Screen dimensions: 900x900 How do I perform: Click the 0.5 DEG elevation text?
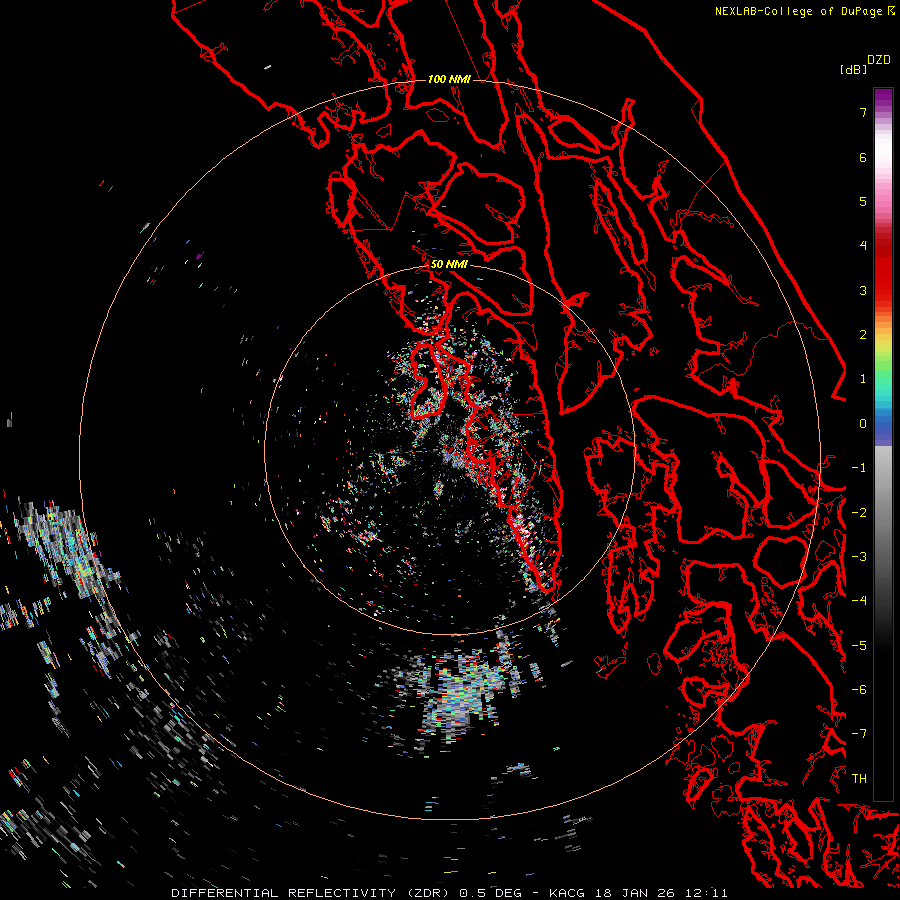[x=490, y=893]
